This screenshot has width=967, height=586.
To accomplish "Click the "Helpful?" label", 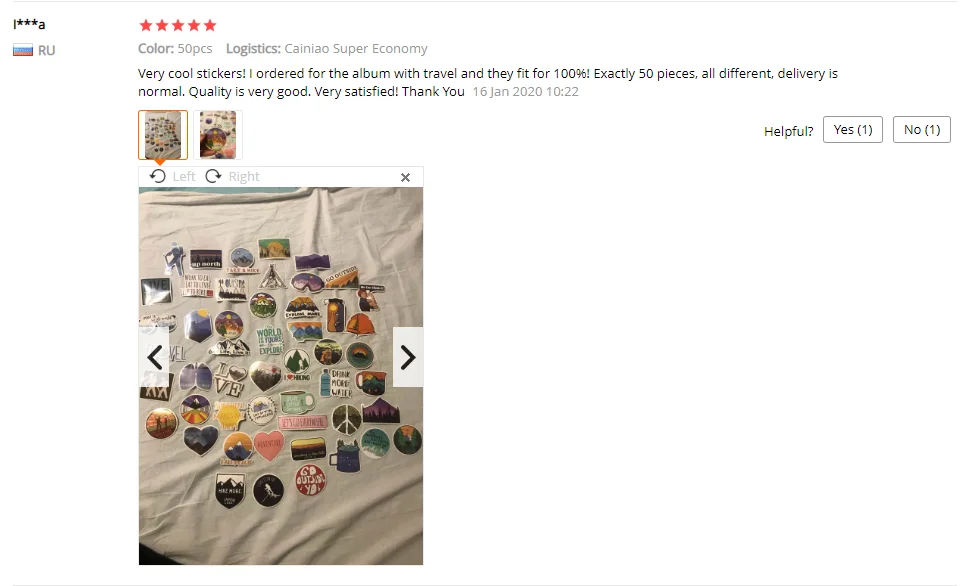I will pyautogui.click(x=788, y=131).
